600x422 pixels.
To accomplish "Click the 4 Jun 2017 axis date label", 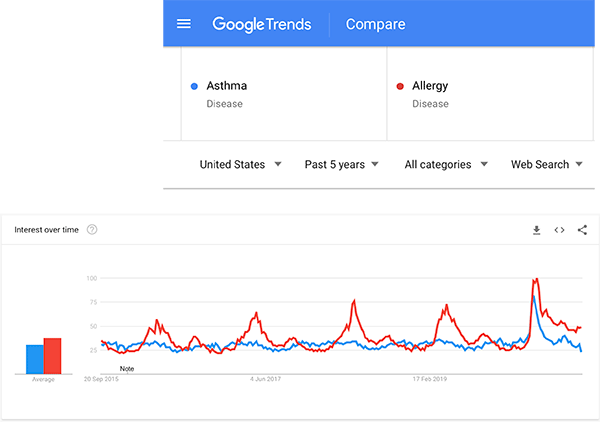I will 267,380.
